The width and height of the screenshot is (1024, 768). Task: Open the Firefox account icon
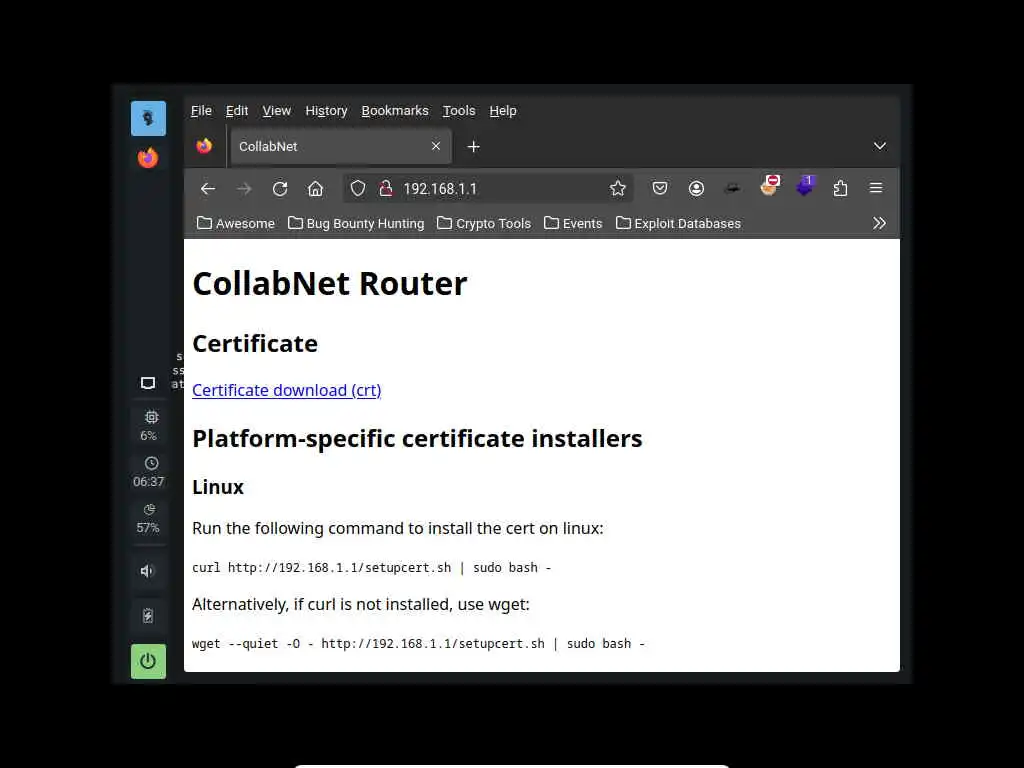[696, 189]
